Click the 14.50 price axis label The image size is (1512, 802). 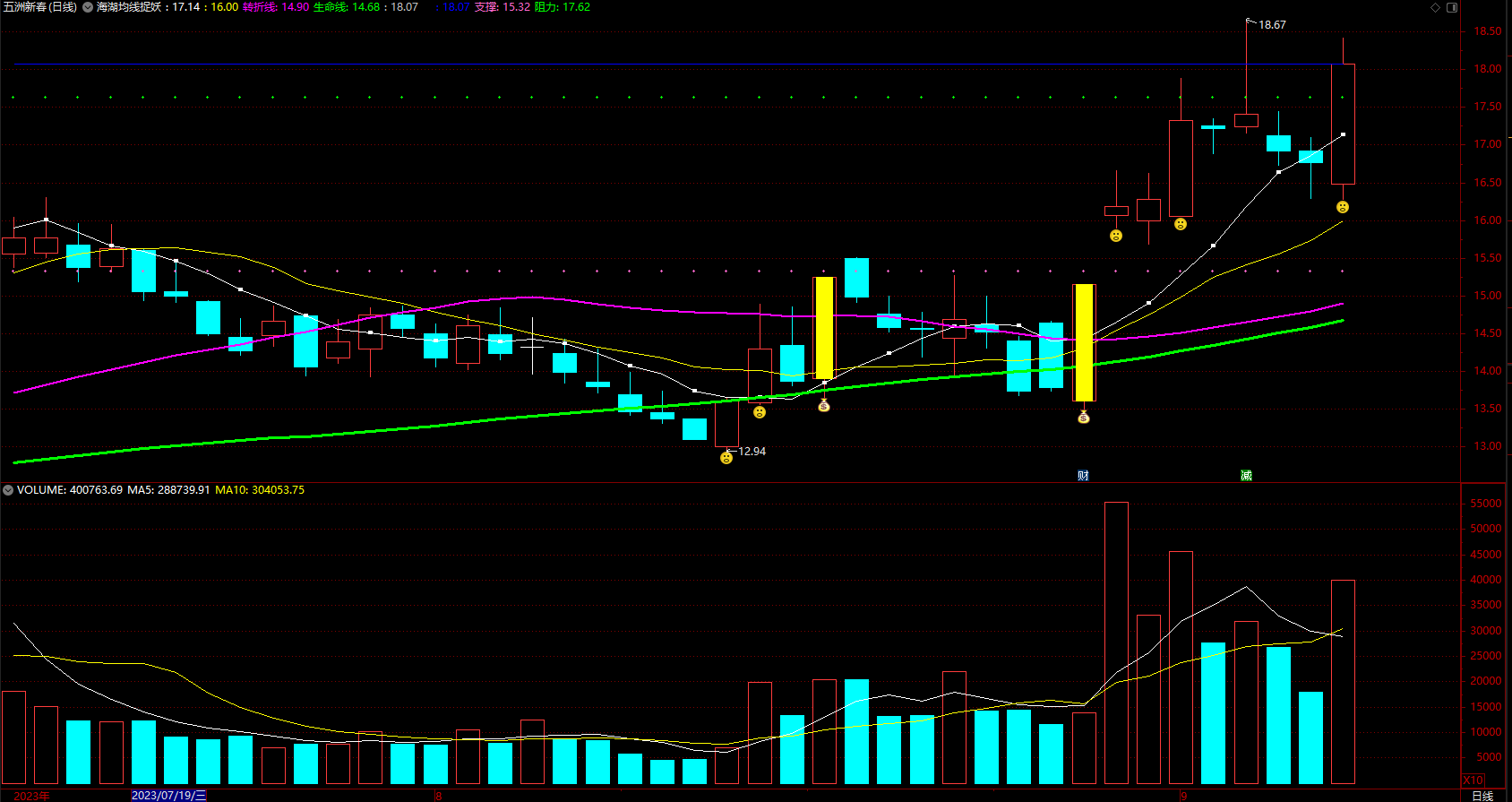click(x=1488, y=333)
